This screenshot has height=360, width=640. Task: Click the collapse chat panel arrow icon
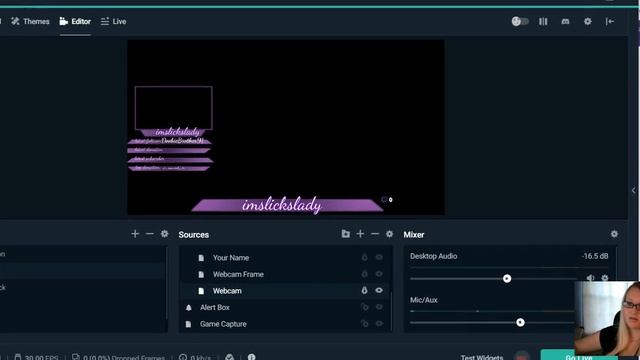click(x=610, y=21)
